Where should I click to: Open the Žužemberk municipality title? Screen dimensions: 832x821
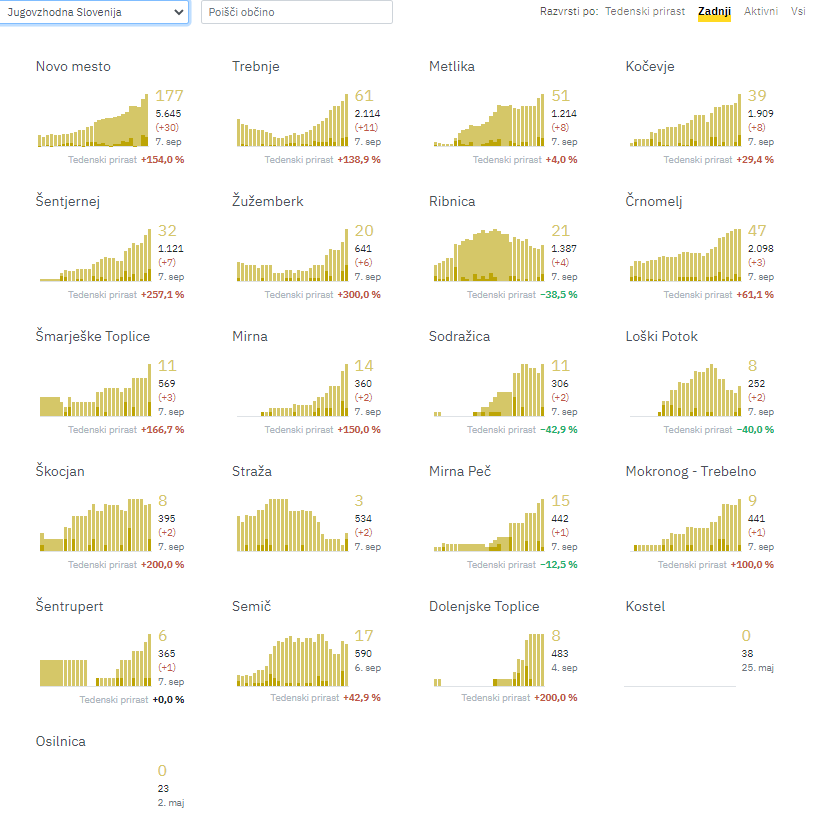(267, 201)
